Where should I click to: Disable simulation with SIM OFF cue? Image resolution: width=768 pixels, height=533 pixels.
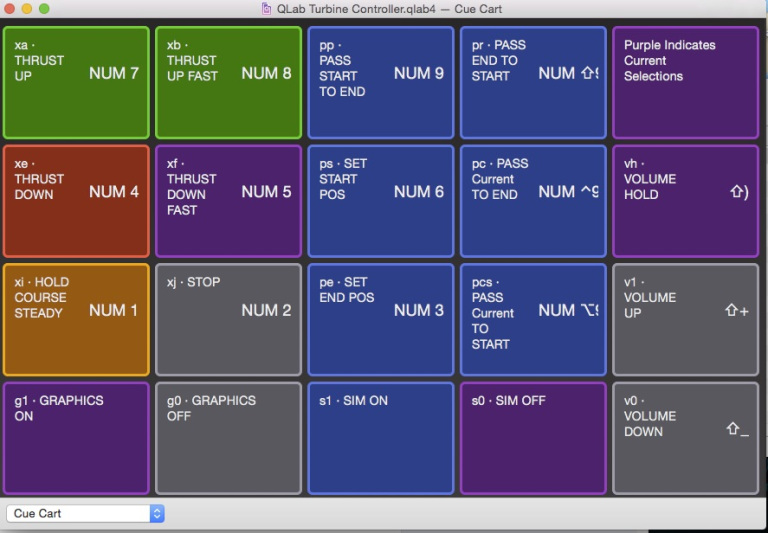point(533,438)
